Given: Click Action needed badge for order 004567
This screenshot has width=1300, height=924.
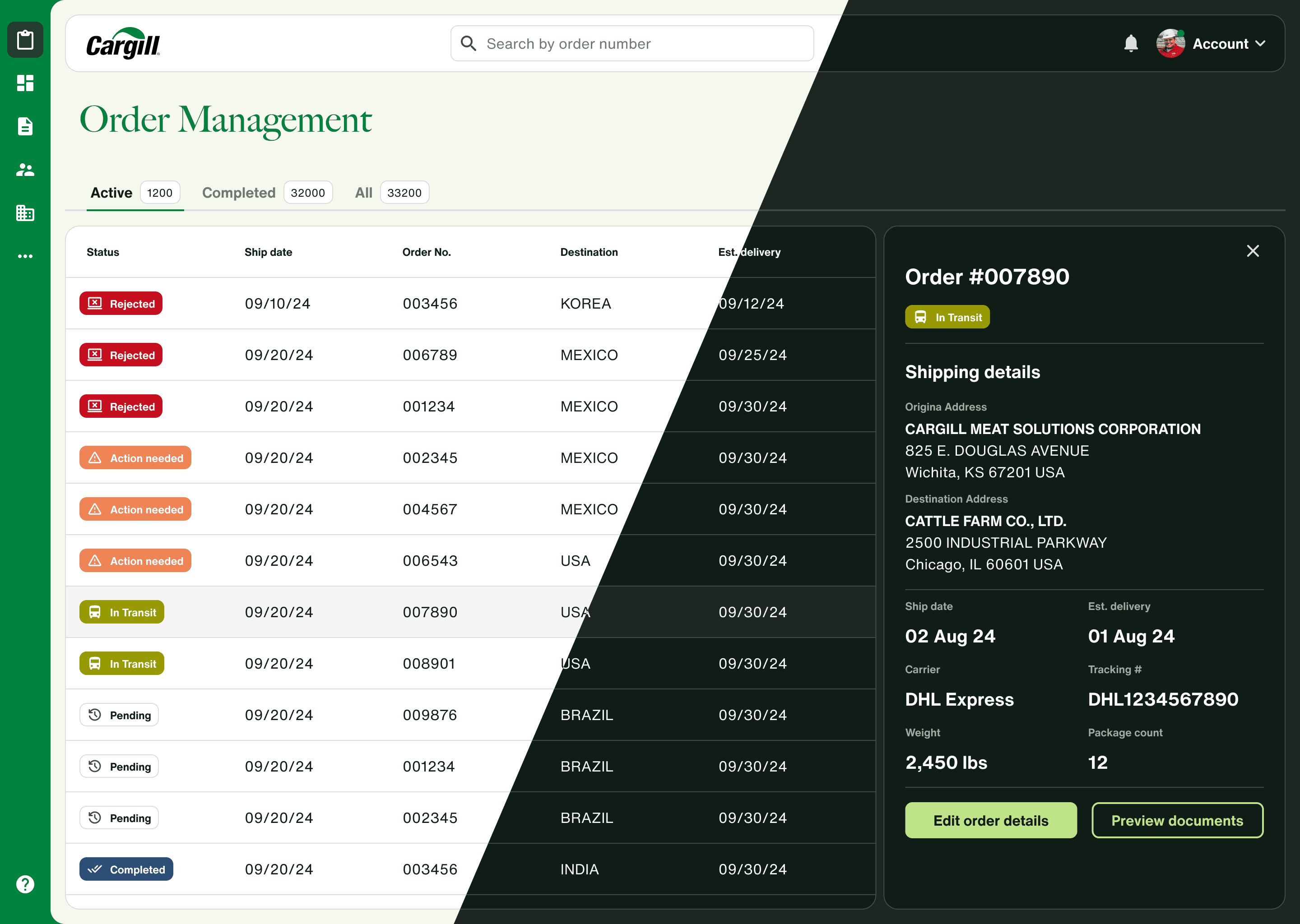Looking at the screenshot, I should tap(135, 509).
